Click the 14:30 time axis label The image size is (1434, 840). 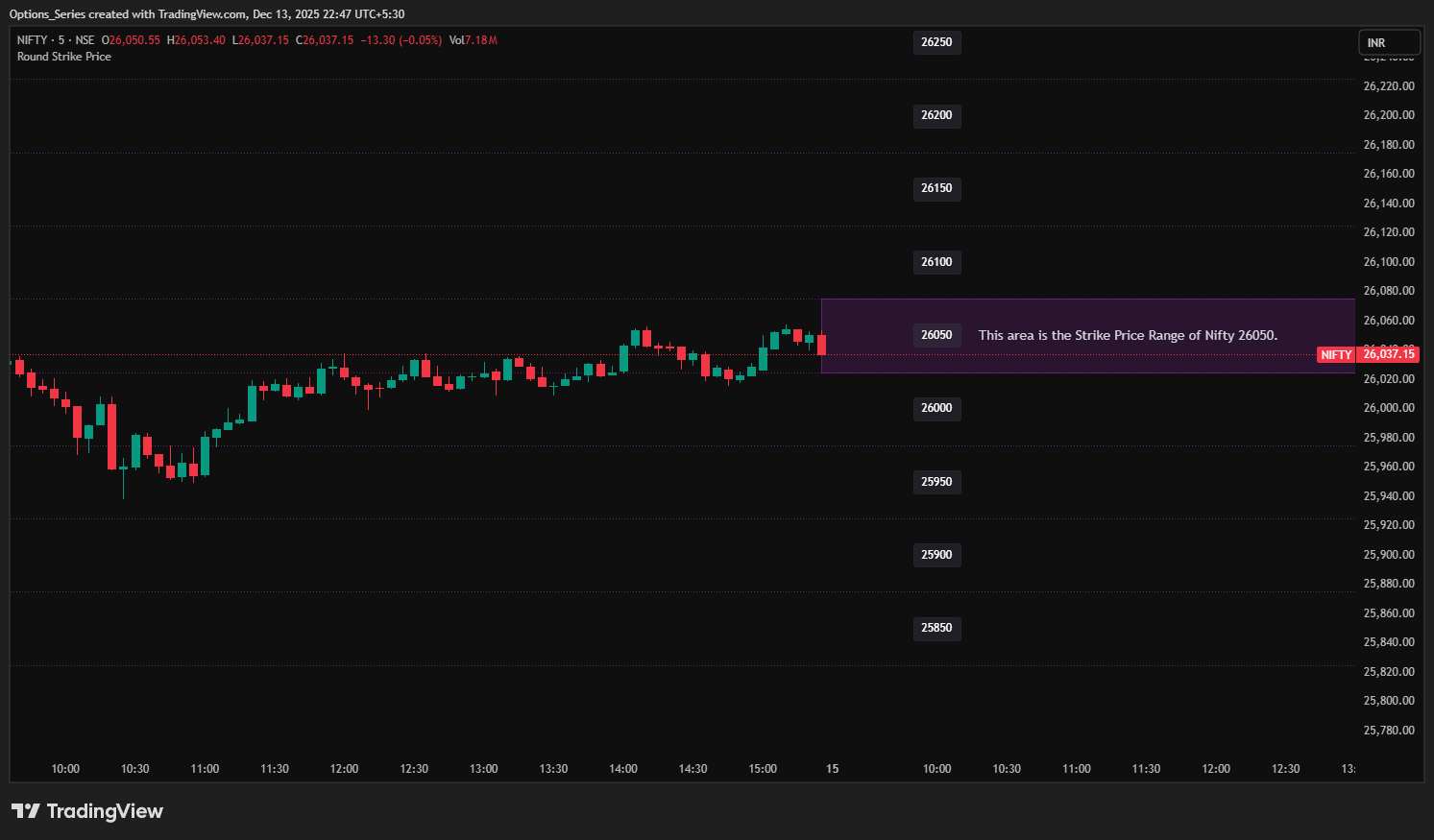693,769
